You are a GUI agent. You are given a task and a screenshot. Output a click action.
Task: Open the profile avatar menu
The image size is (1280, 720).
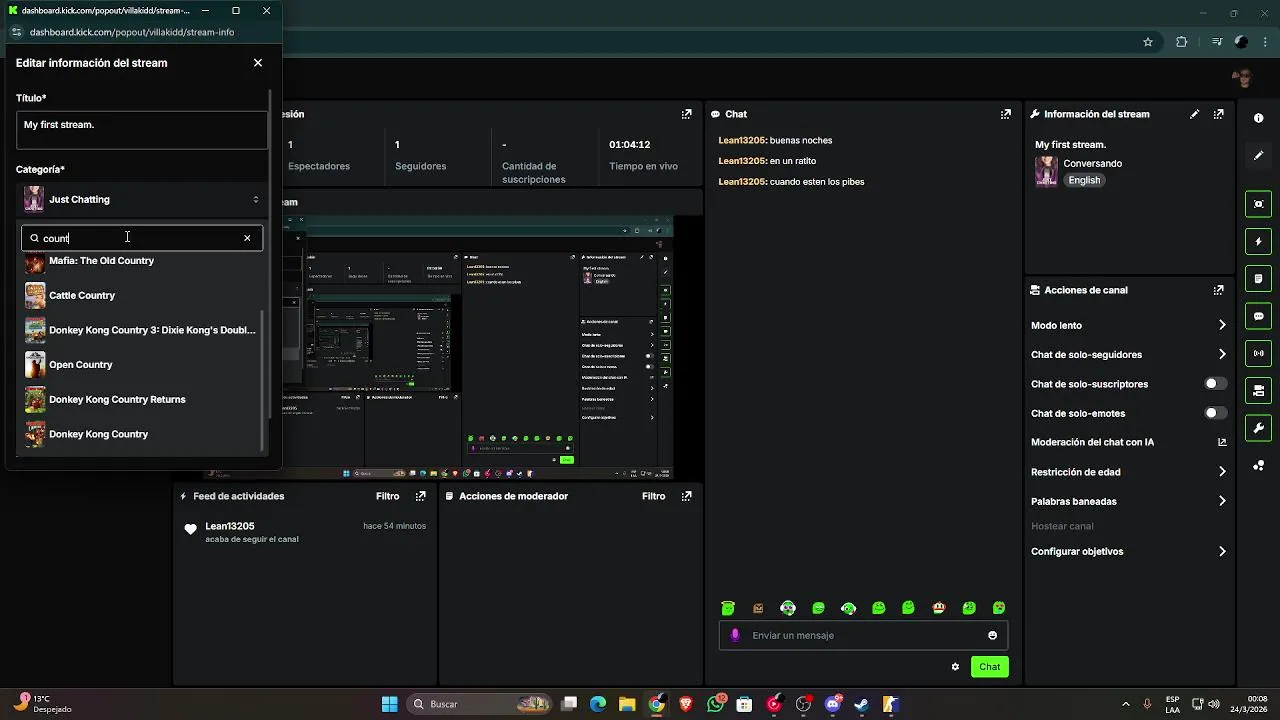coord(1243,78)
